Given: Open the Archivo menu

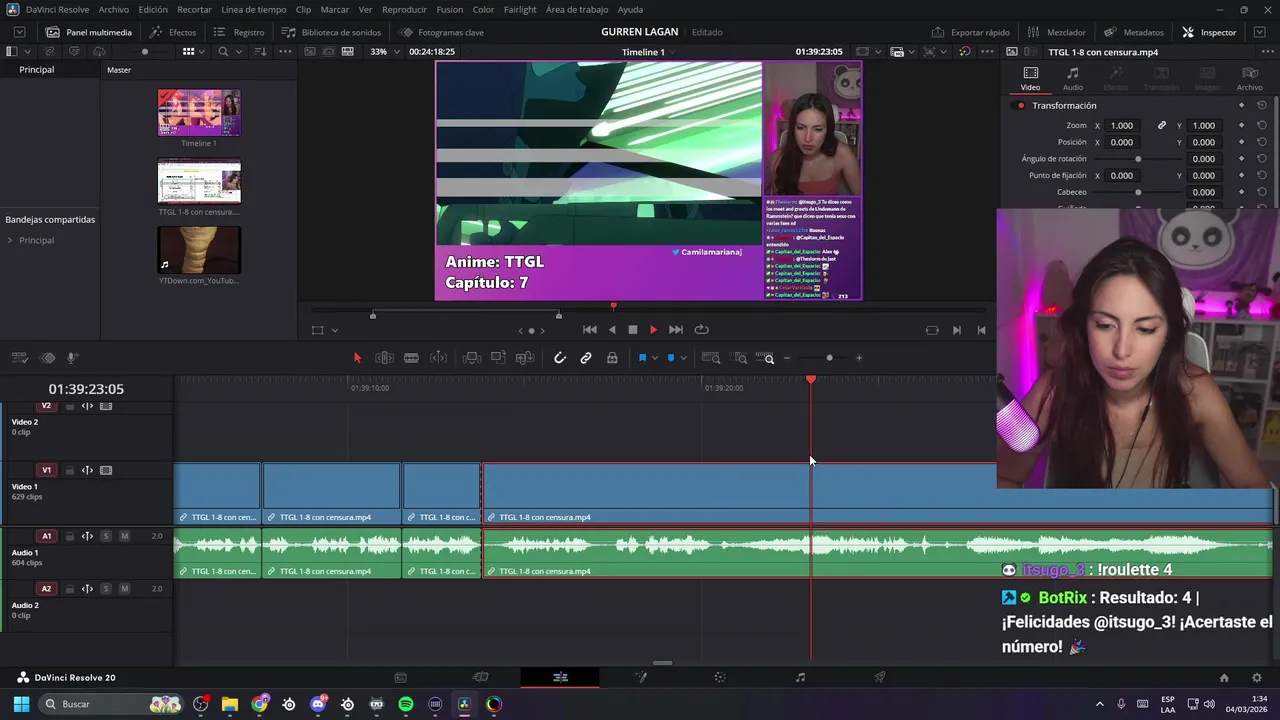Looking at the screenshot, I should (113, 9).
